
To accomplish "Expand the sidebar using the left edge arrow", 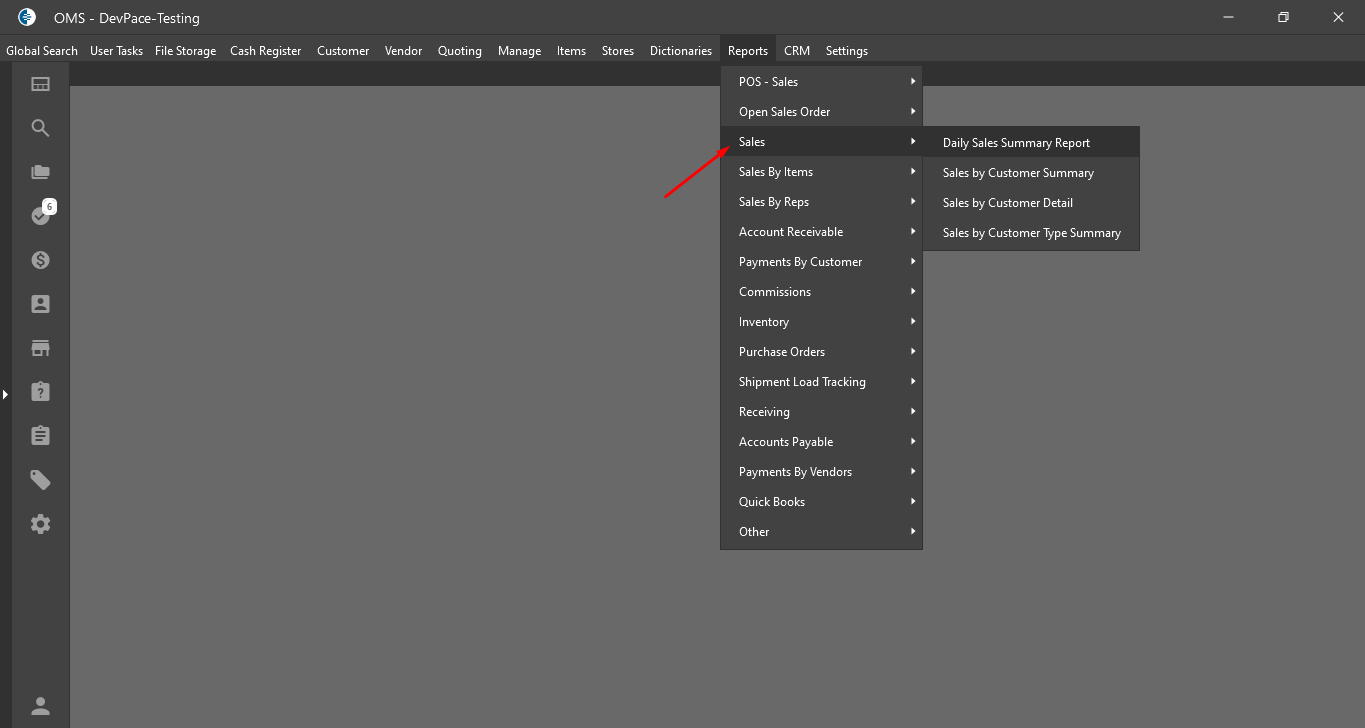I will coord(5,395).
